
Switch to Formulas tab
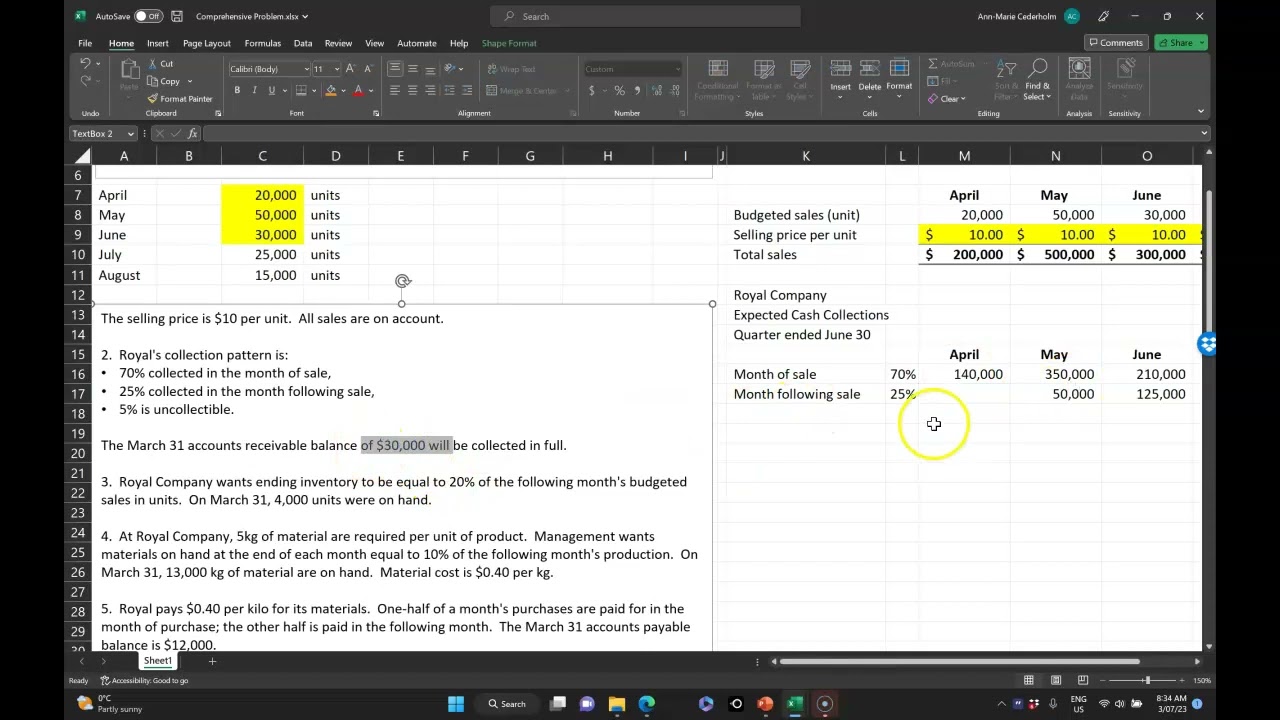(262, 43)
